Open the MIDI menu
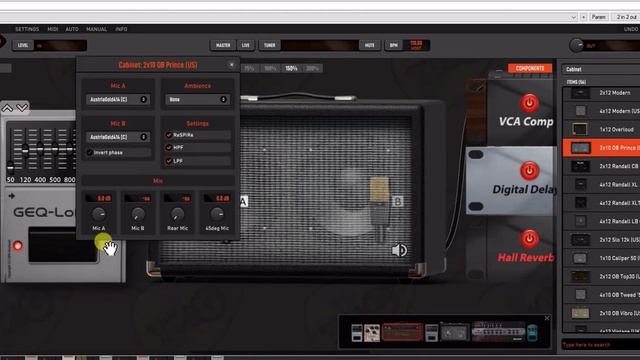The image size is (640, 360). (x=53, y=29)
